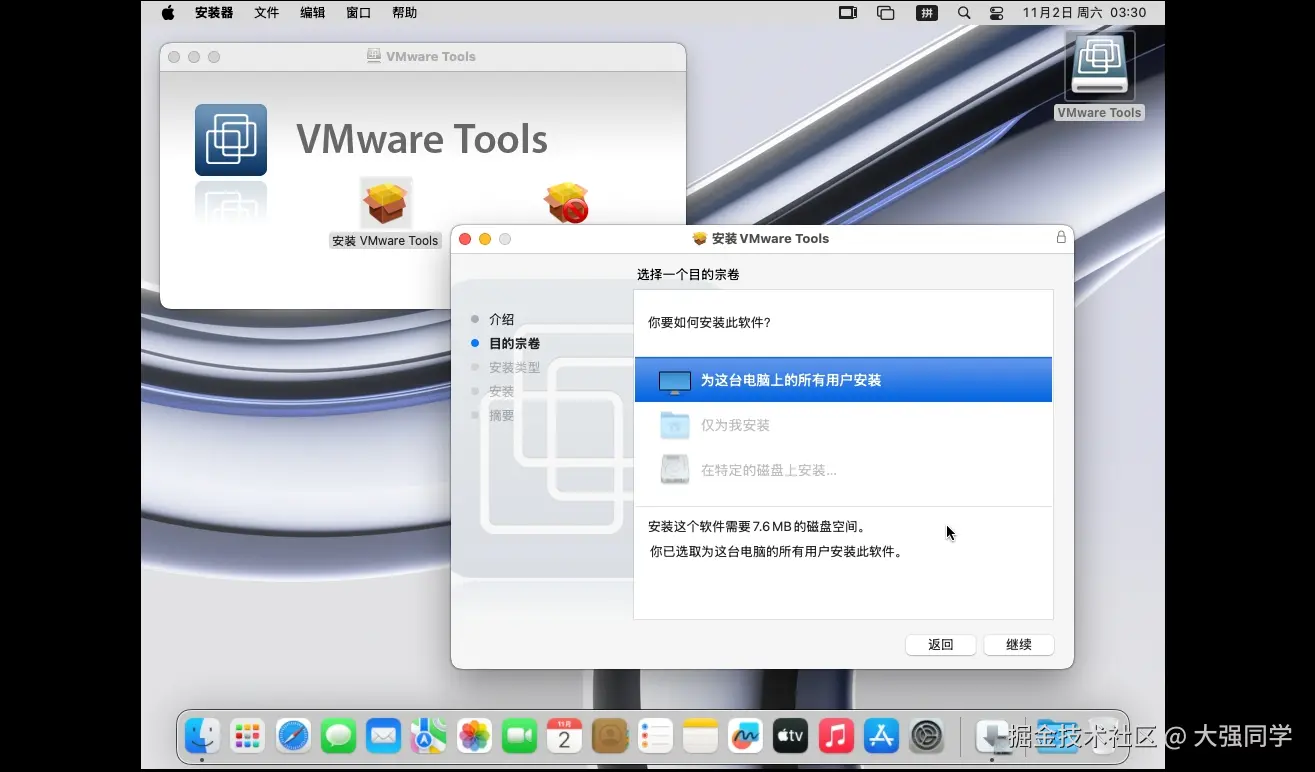Click the date and time 11月2日 周六 03:30

[1084, 13]
